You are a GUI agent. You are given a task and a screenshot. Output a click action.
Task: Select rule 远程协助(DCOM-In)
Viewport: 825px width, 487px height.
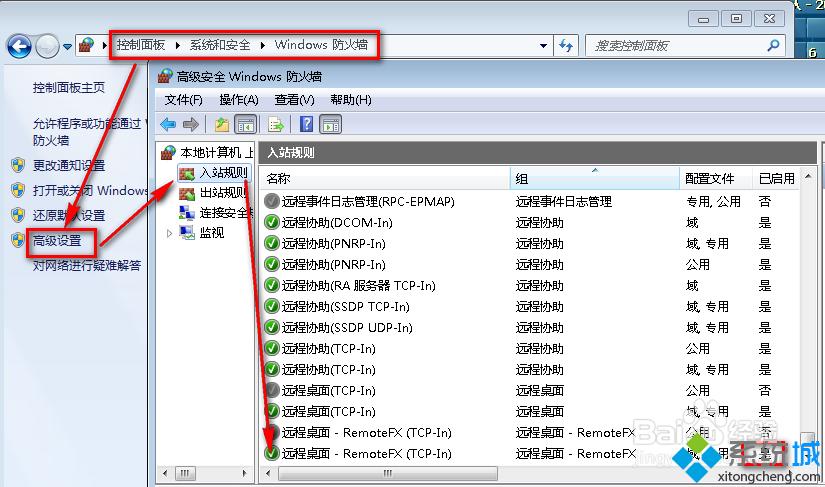(337, 222)
